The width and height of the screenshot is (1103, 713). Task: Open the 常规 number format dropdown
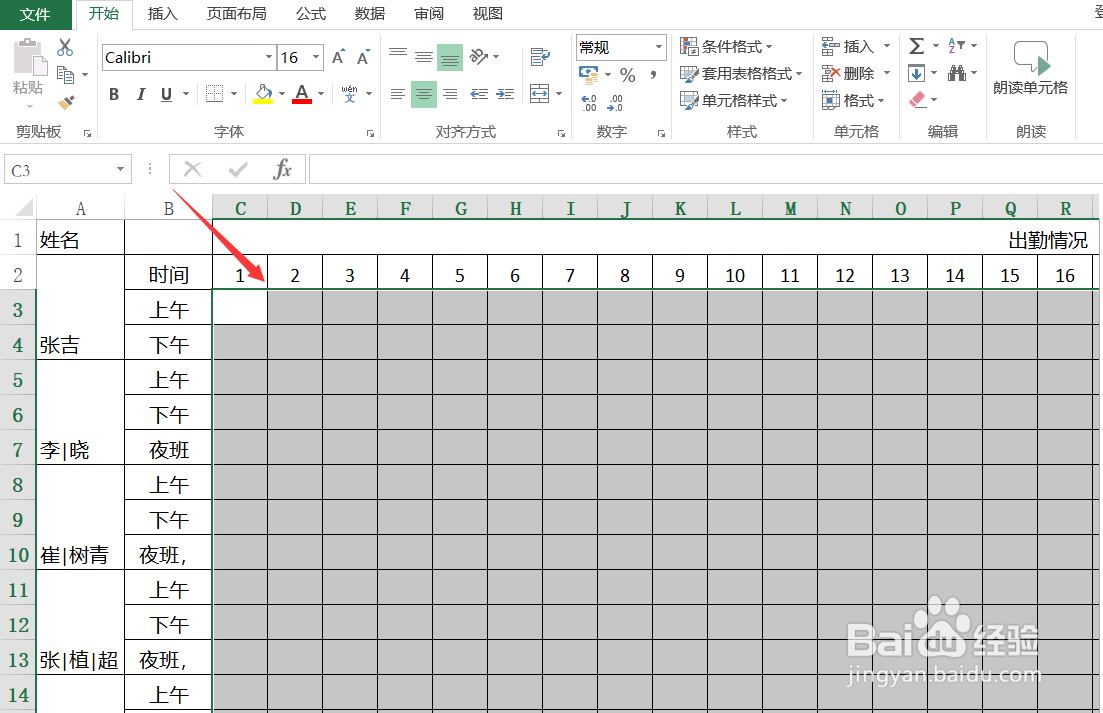(x=658, y=47)
